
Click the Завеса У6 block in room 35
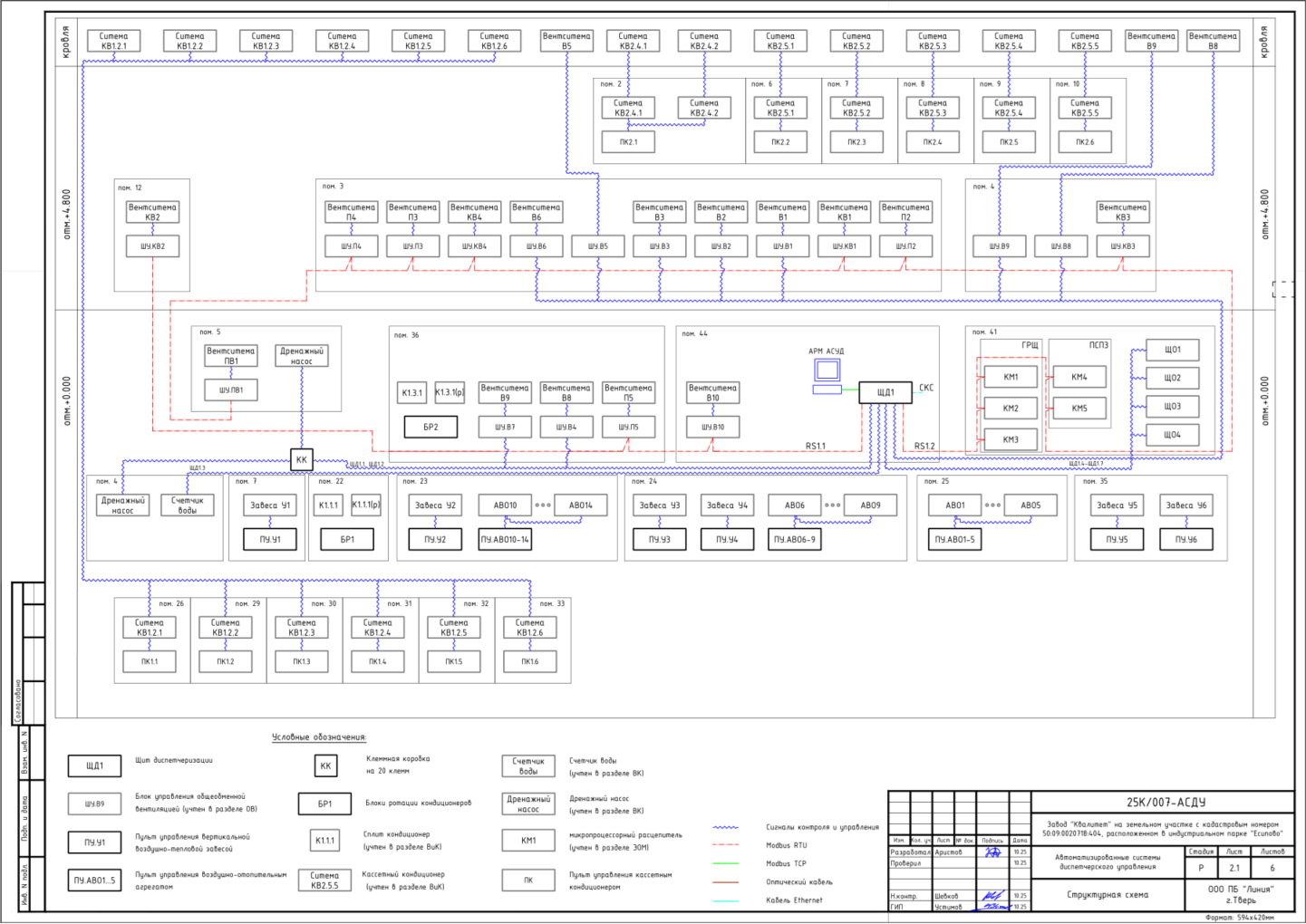[1185, 505]
